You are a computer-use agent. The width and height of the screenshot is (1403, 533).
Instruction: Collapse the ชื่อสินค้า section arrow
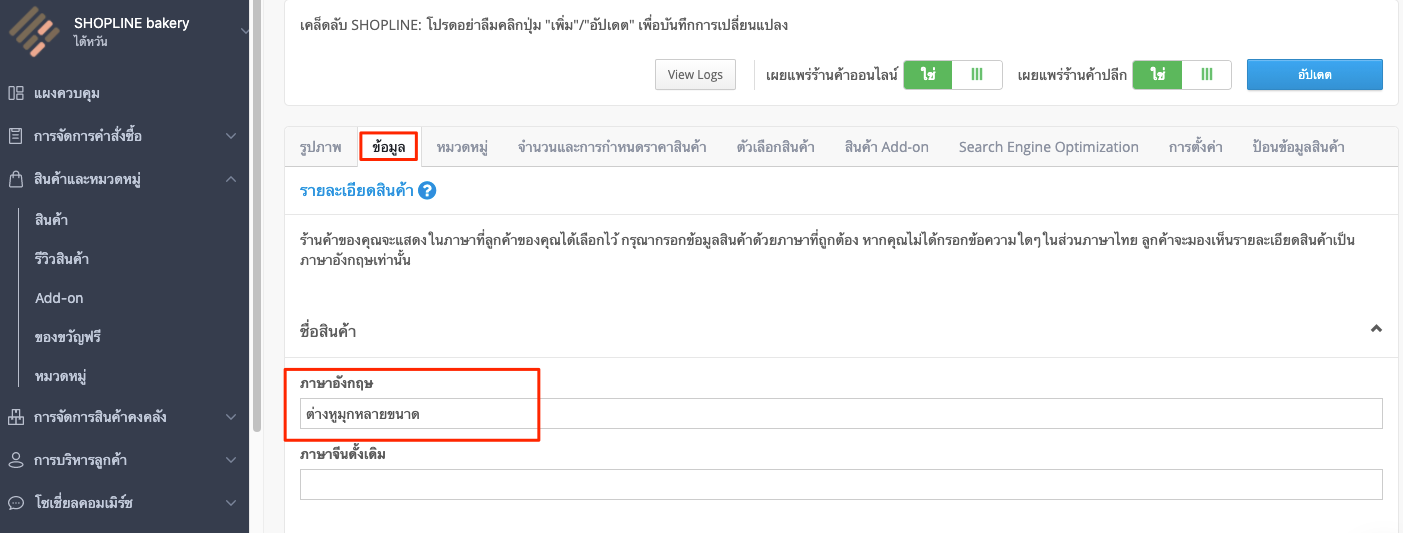click(x=1376, y=328)
